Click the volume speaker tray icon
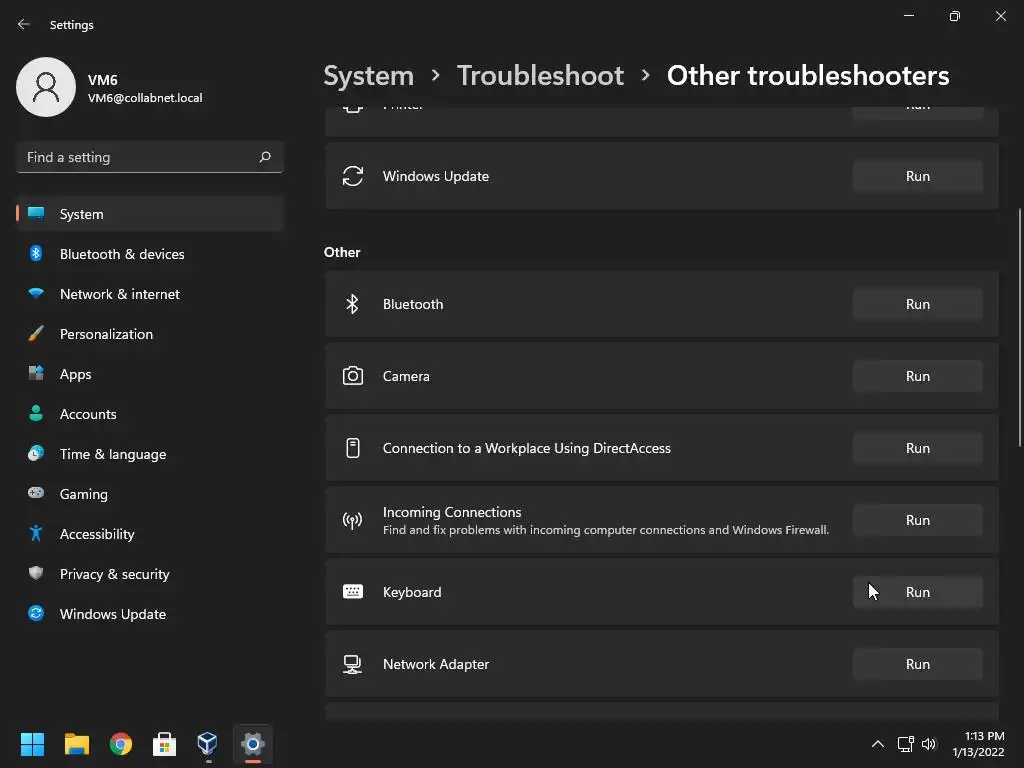Screen dimensions: 1024x768 click(x=928, y=744)
